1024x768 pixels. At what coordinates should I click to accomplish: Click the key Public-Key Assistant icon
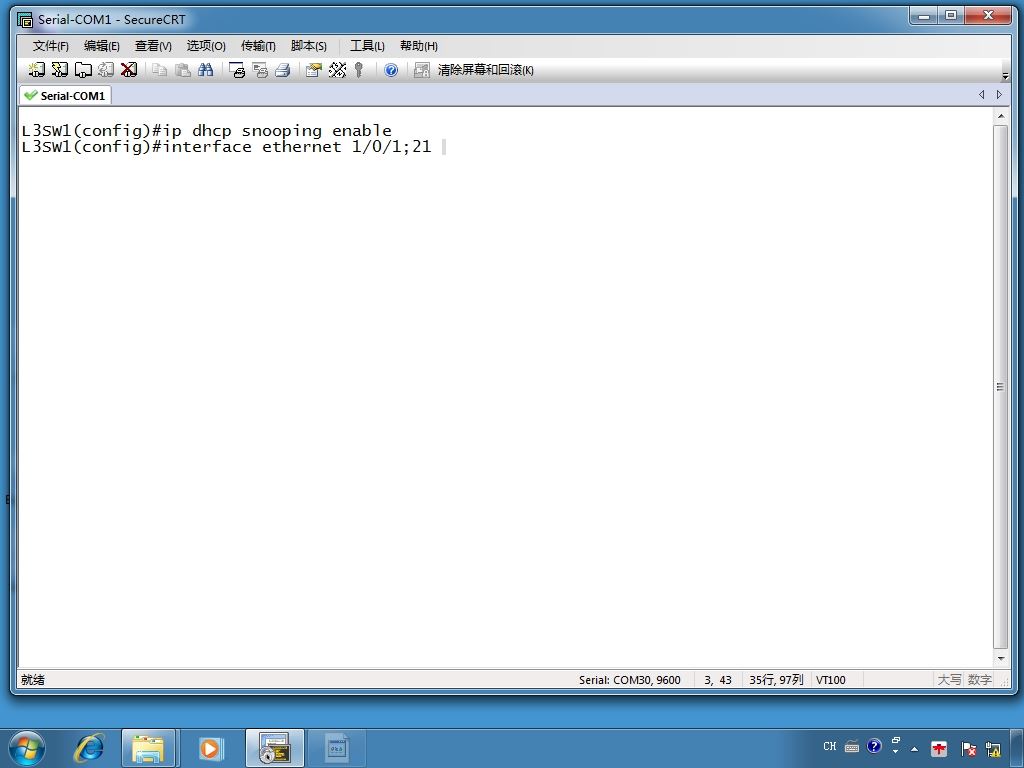(x=359, y=70)
